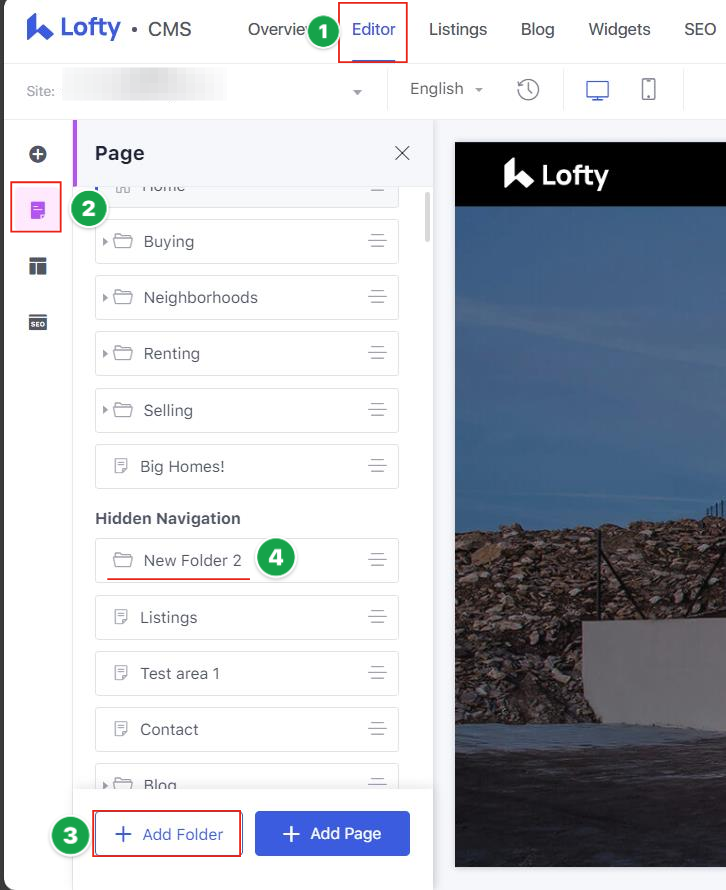Click the add element plus icon in sidebar

coord(38,154)
